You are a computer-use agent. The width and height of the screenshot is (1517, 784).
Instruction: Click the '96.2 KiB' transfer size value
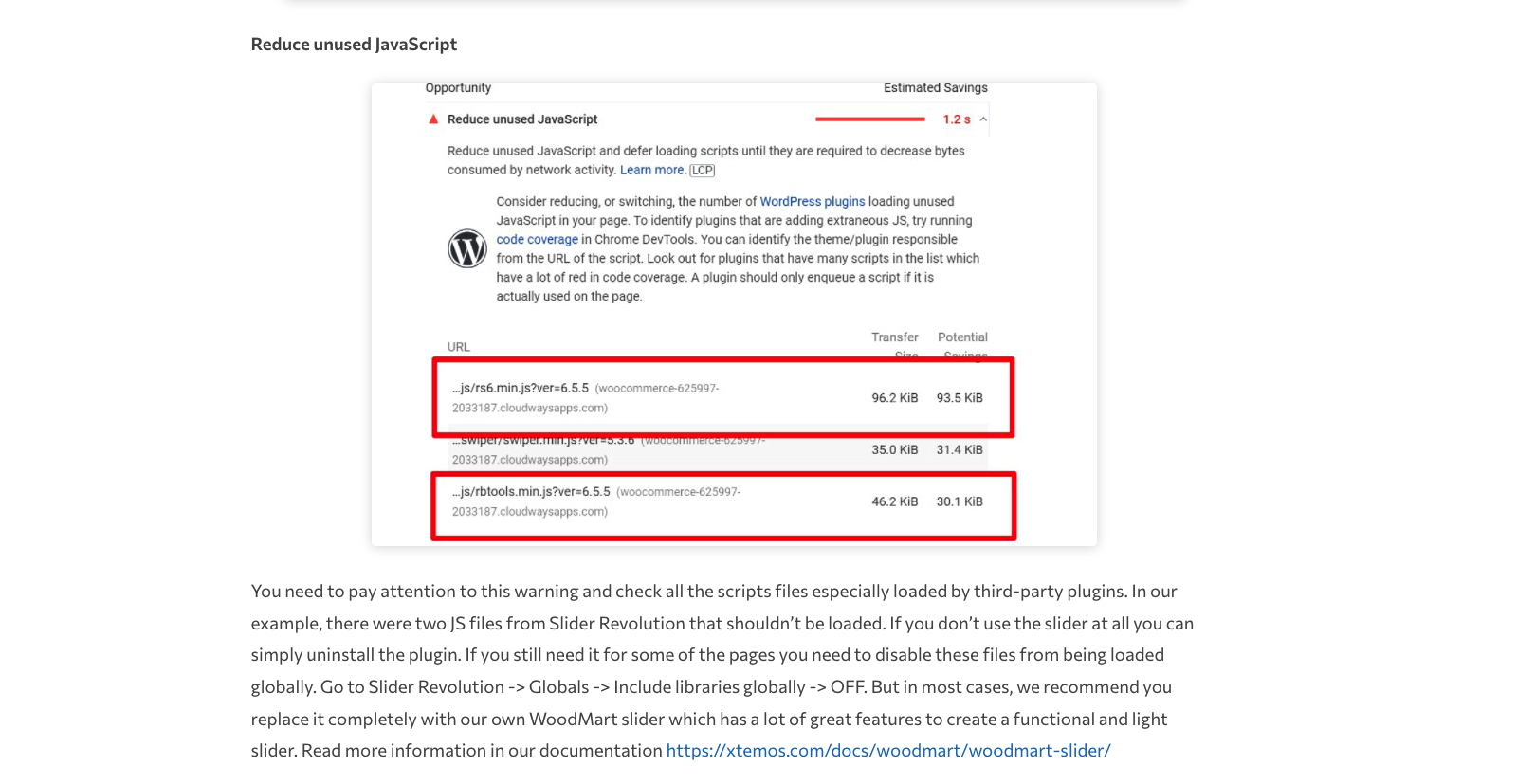[895, 398]
